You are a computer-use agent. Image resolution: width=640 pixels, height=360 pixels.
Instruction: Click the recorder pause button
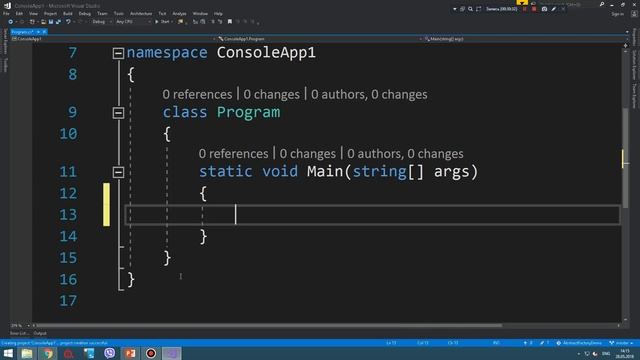[525, 9]
